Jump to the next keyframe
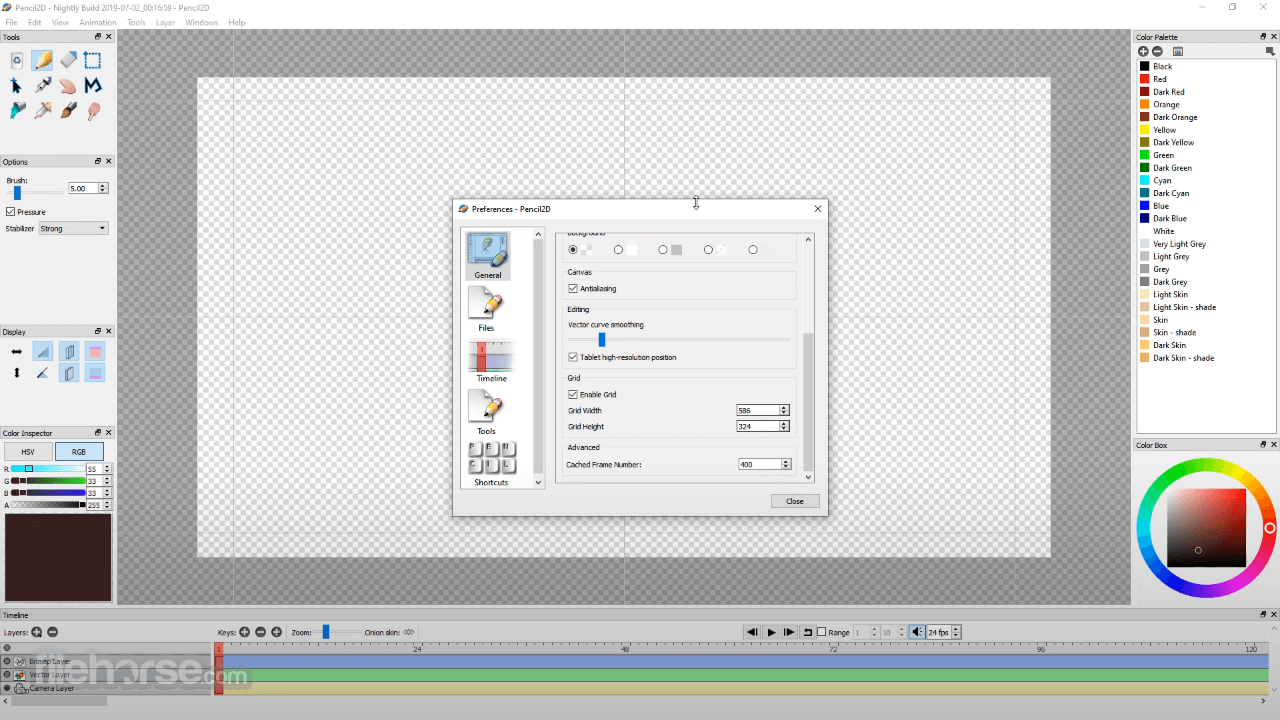 point(789,632)
